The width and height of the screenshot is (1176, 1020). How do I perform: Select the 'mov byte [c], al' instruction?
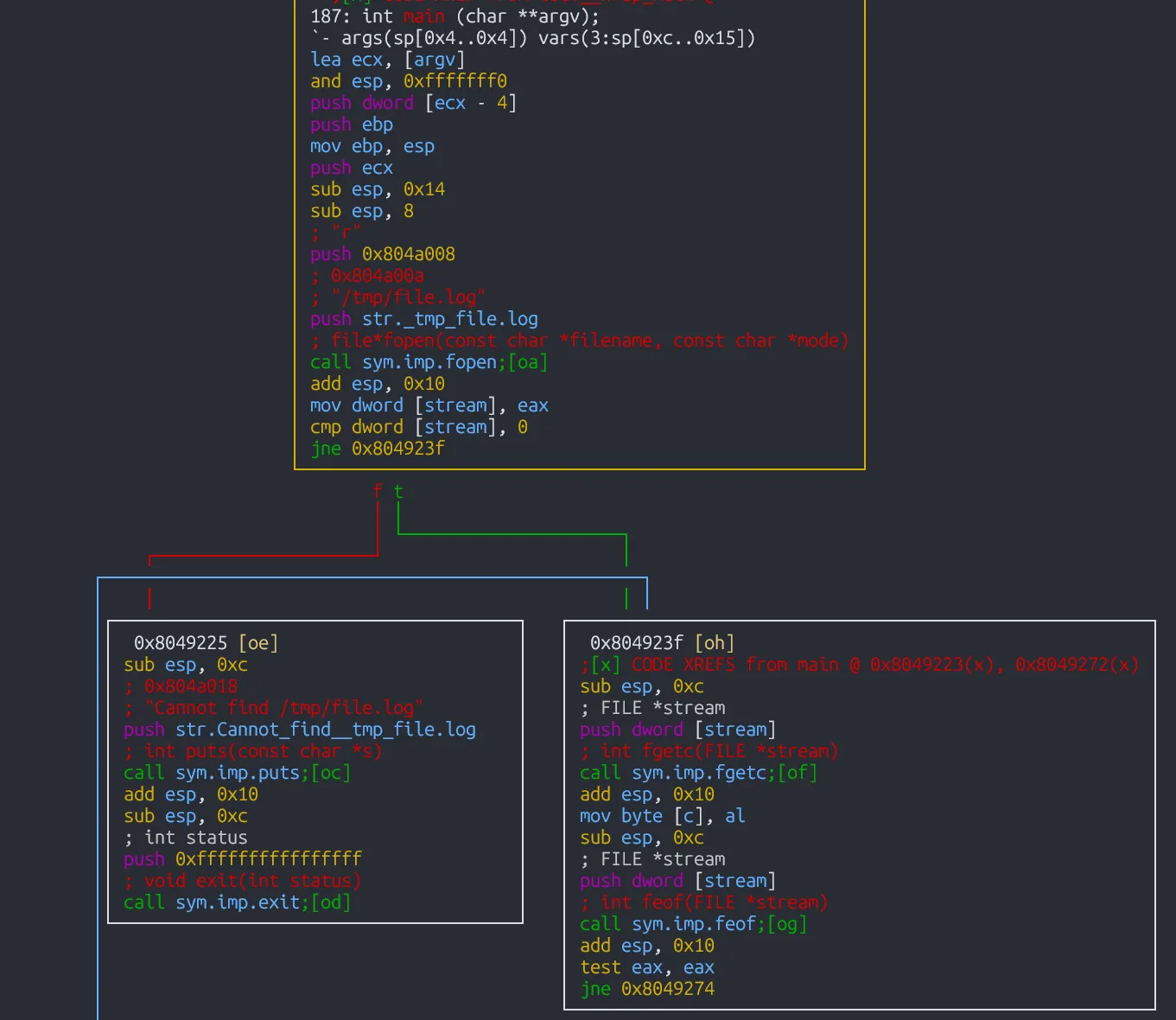662,816
